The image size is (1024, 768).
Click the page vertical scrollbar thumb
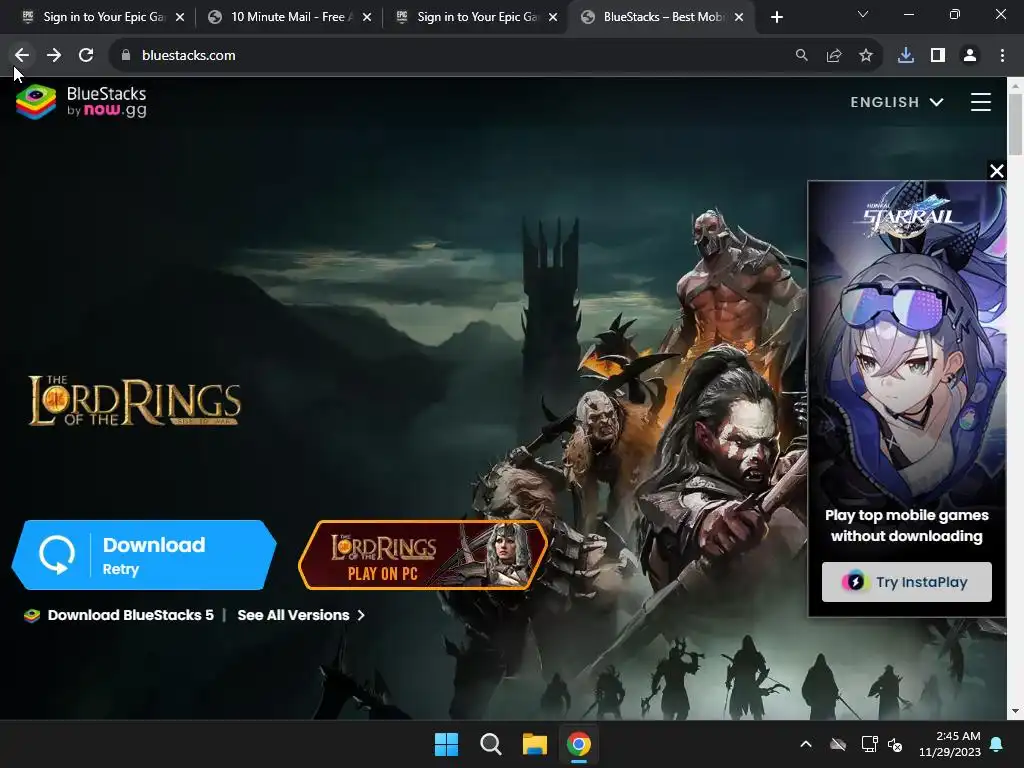(x=1015, y=124)
